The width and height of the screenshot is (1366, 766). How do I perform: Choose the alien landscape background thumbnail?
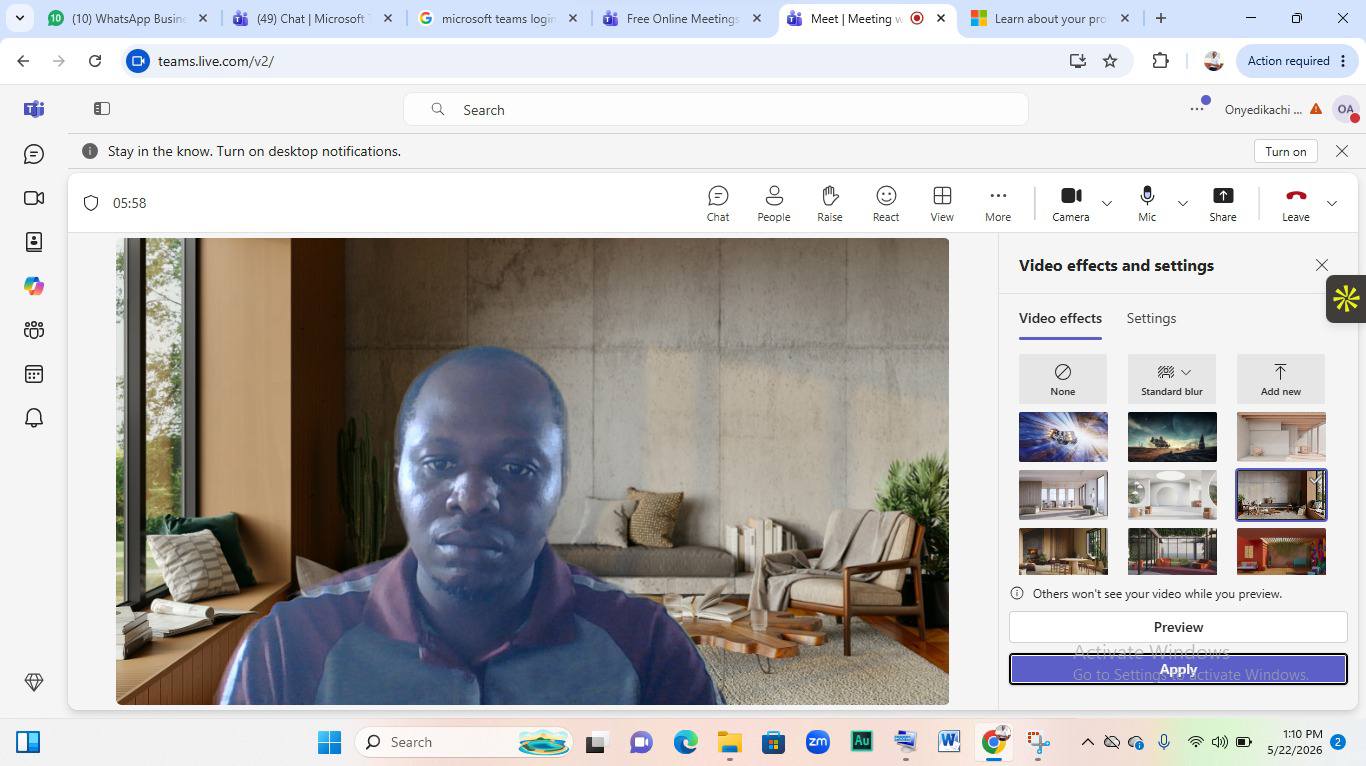(x=1172, y=437)
